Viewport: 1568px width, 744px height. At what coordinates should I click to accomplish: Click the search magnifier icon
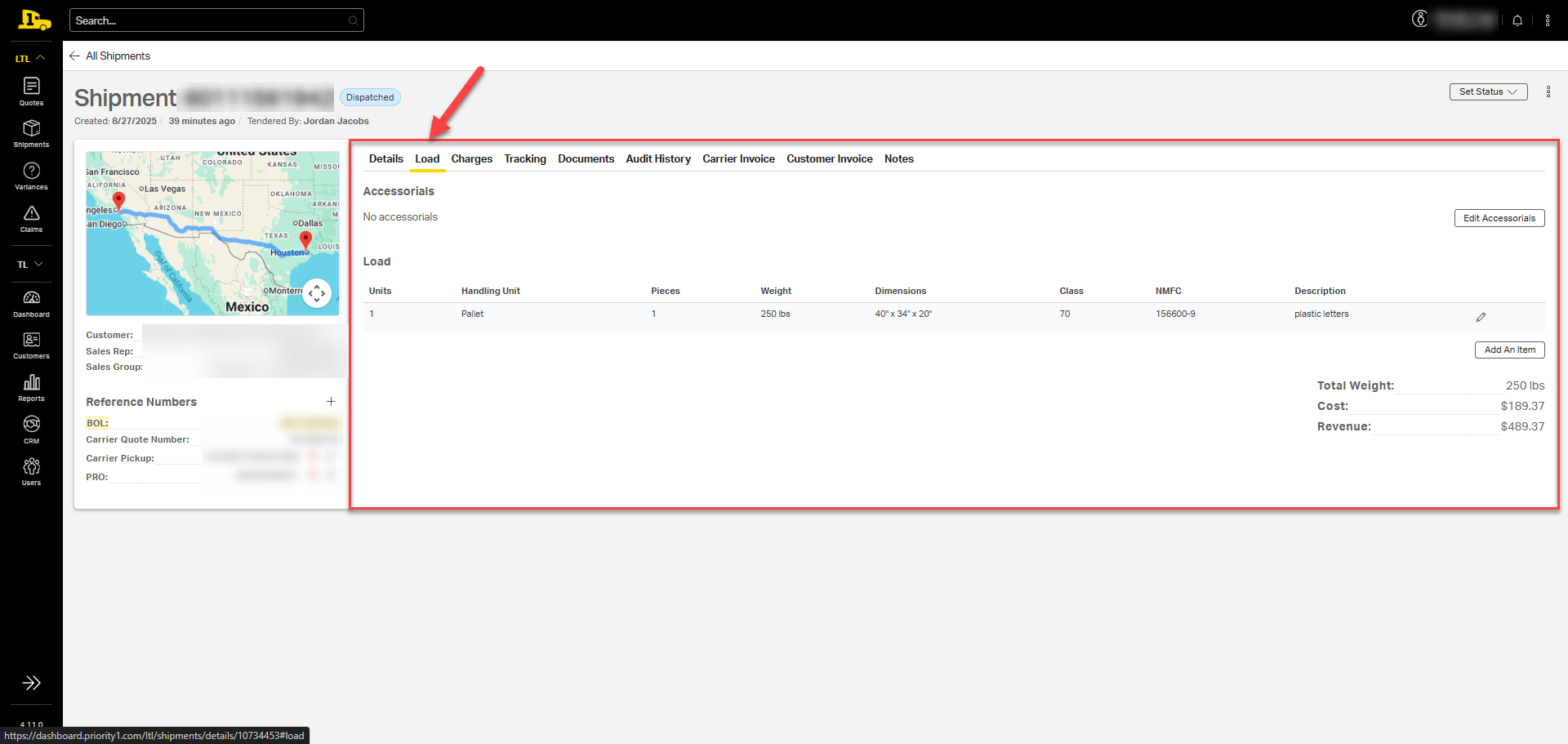(x=353, y=20)
